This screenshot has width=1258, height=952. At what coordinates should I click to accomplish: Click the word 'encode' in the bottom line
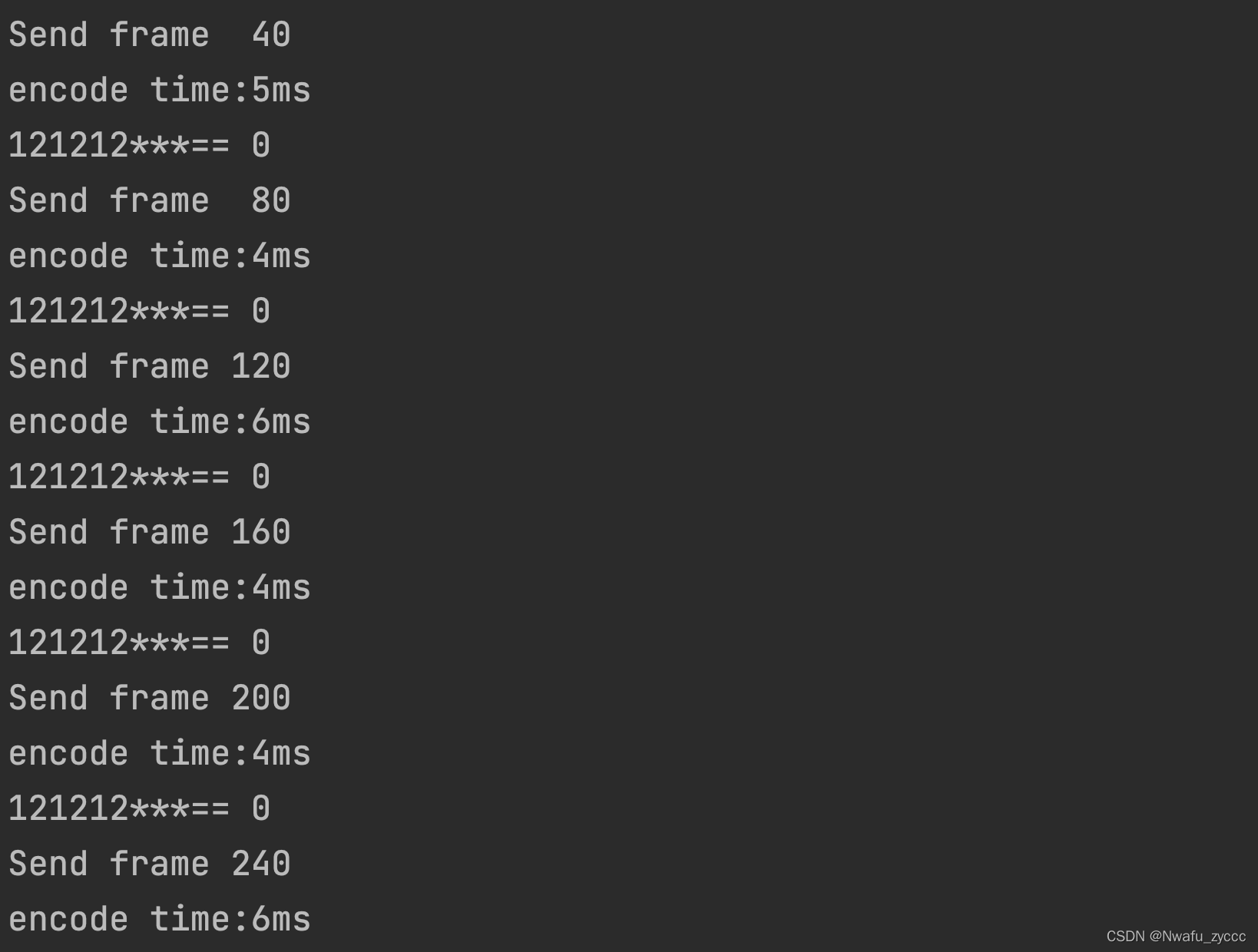(68, 920)
